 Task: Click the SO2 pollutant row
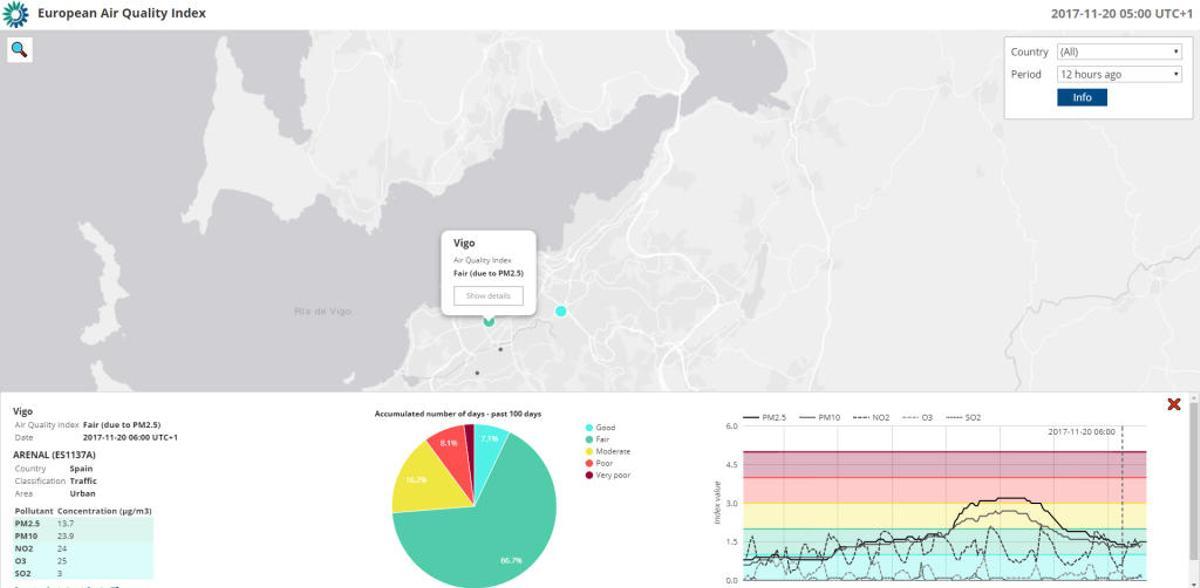pyautogui.click(x=83, y=572)
